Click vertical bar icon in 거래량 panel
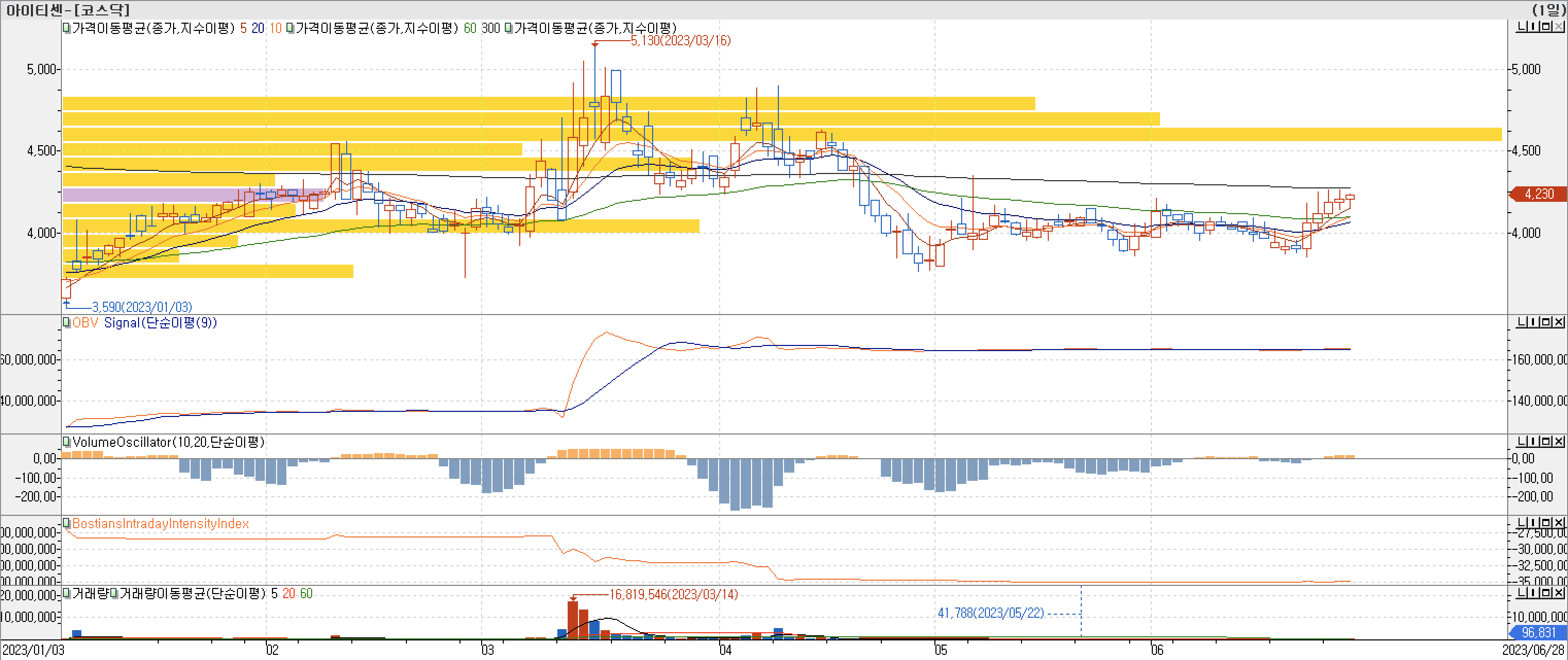 pos(1533,592)
